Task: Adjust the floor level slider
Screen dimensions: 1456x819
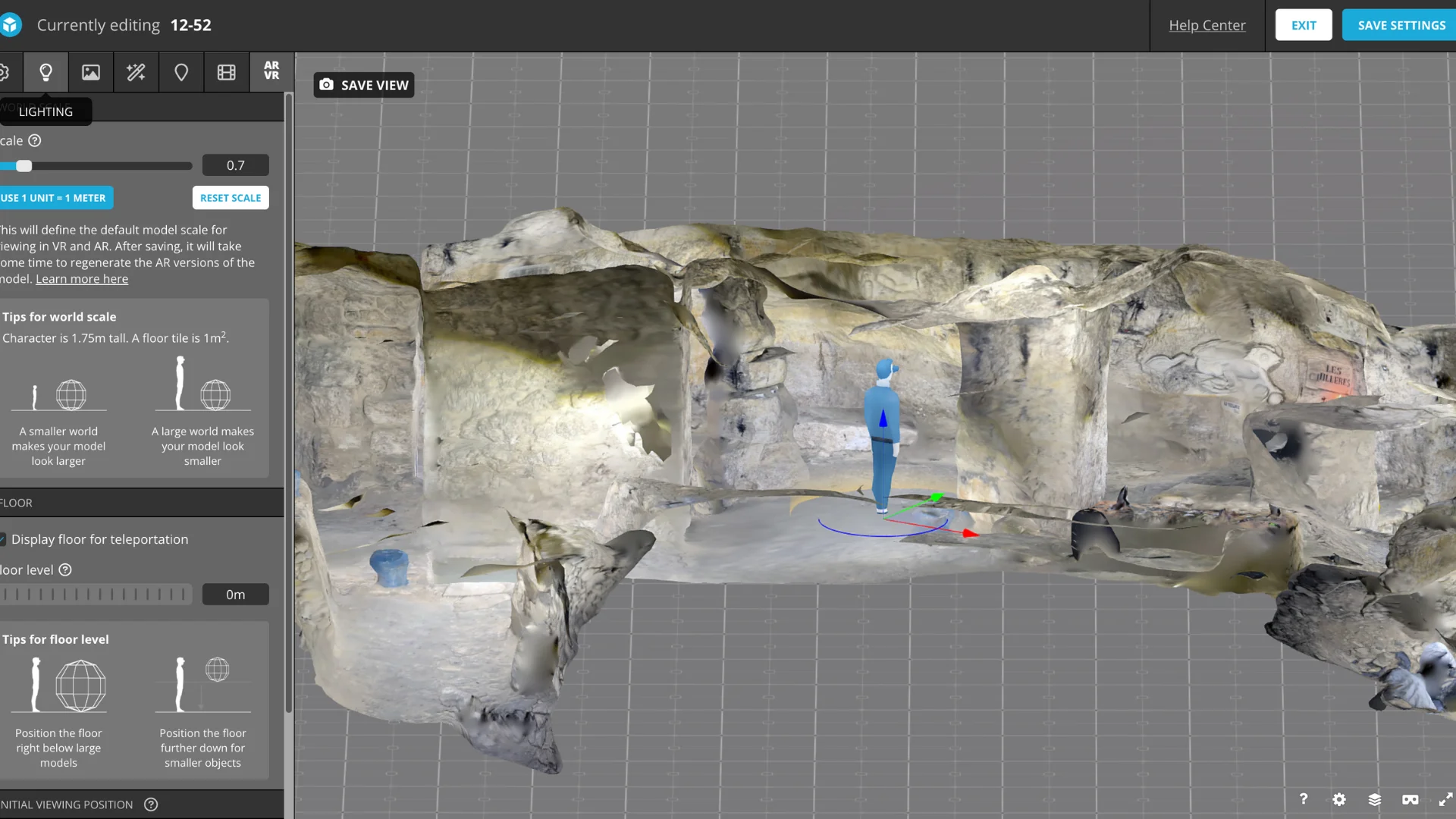Action: click(96, 595)
